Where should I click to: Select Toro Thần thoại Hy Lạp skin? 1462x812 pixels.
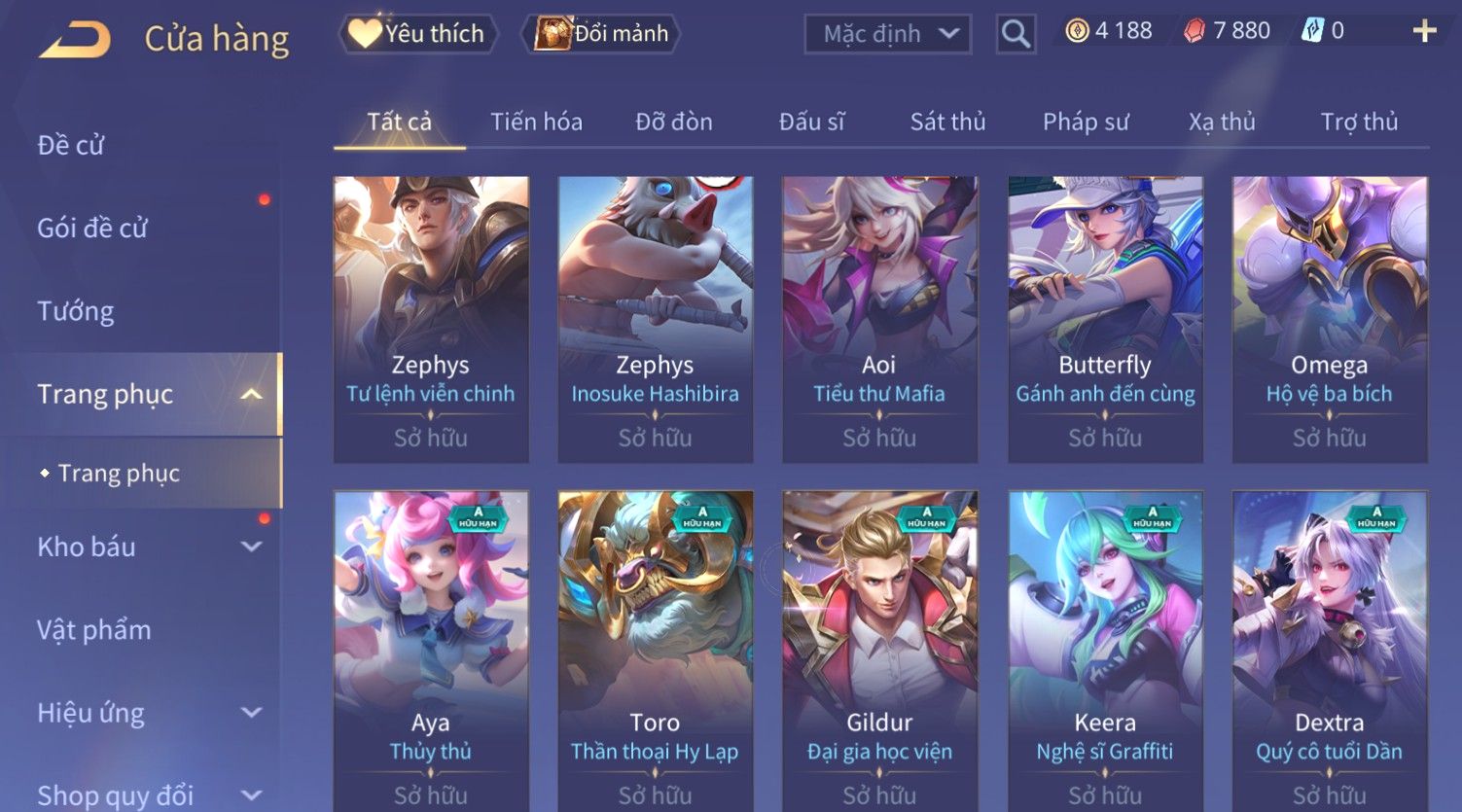pos(655,650)
